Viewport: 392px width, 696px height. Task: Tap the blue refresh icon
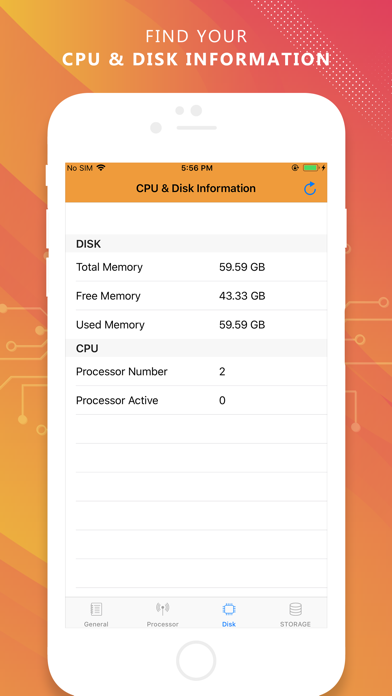click(309, 188)
